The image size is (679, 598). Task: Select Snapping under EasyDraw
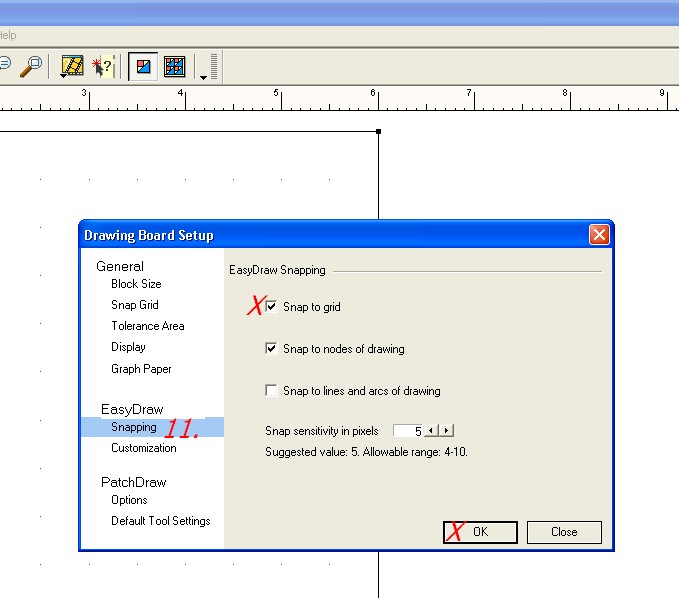[x=152, y=427]
